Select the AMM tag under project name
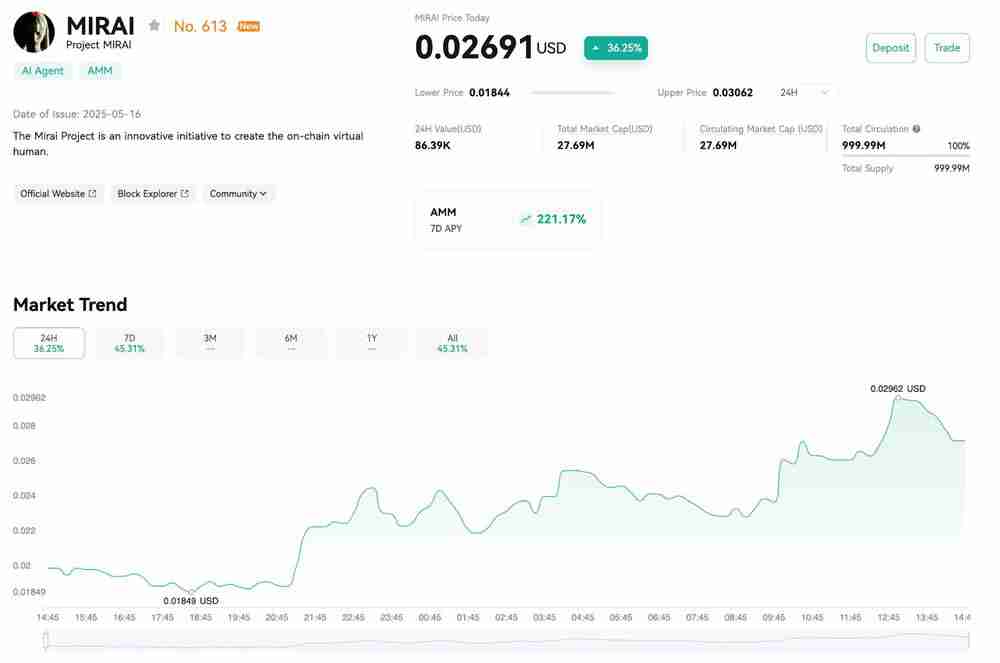 100,71
